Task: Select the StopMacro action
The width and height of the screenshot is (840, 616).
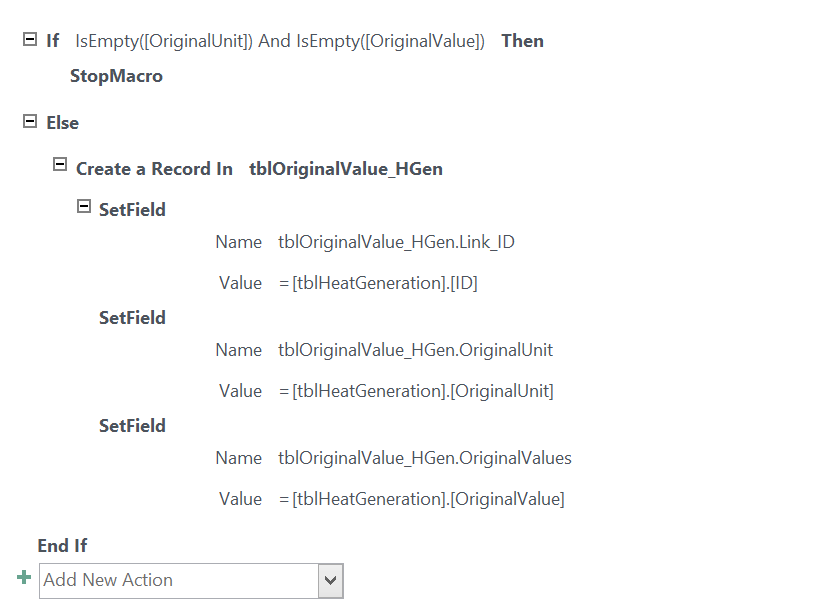Action: pos(116,76)
